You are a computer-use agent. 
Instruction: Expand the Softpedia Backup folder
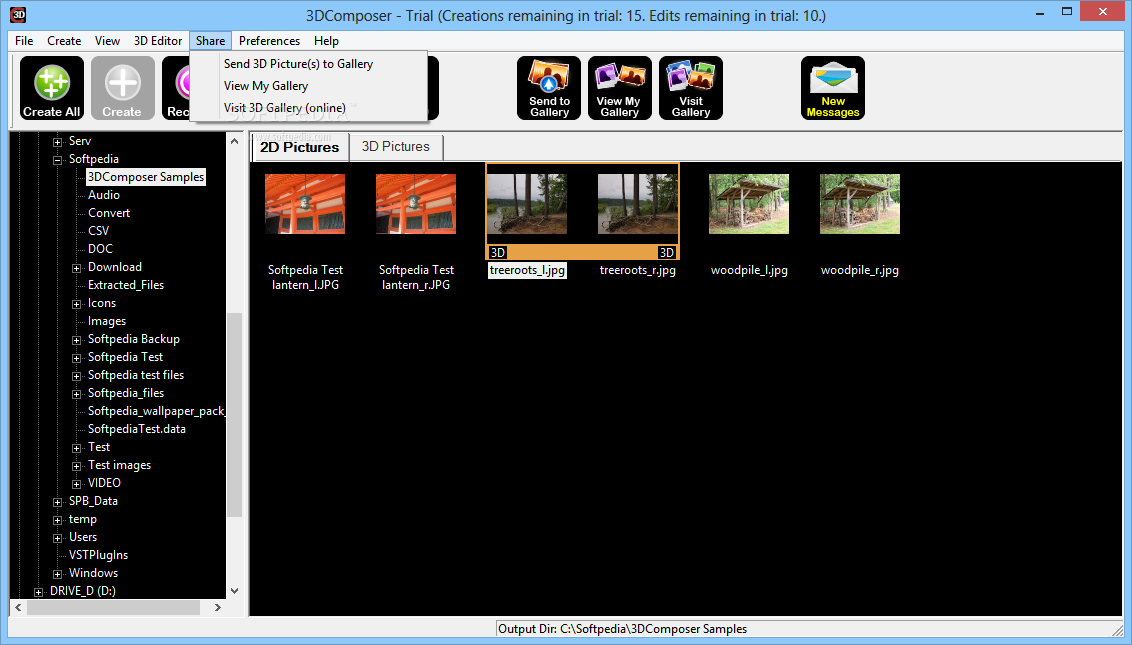[x=76, y=340]
